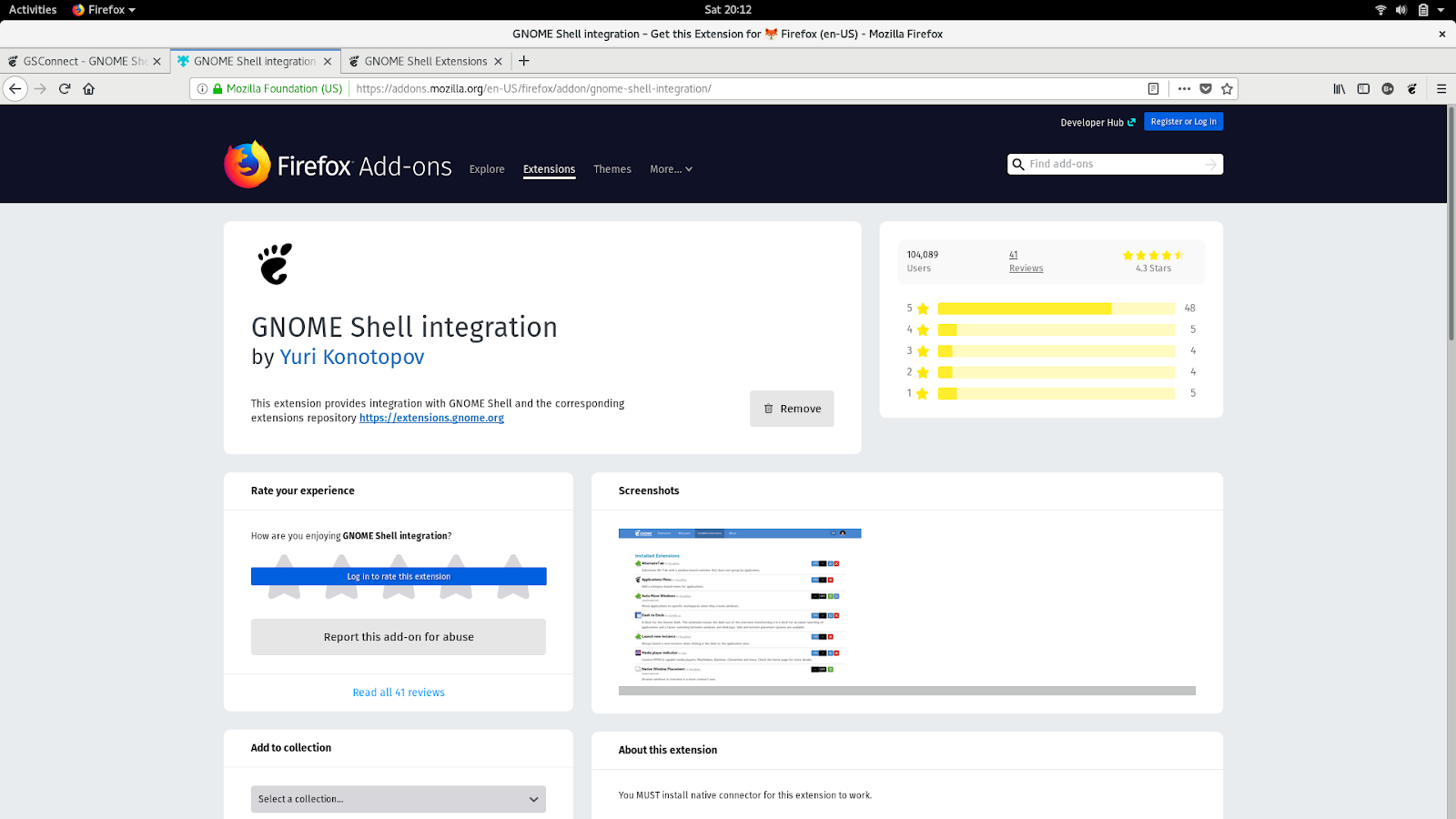Open the Extensions section

(x=549, y=169)
